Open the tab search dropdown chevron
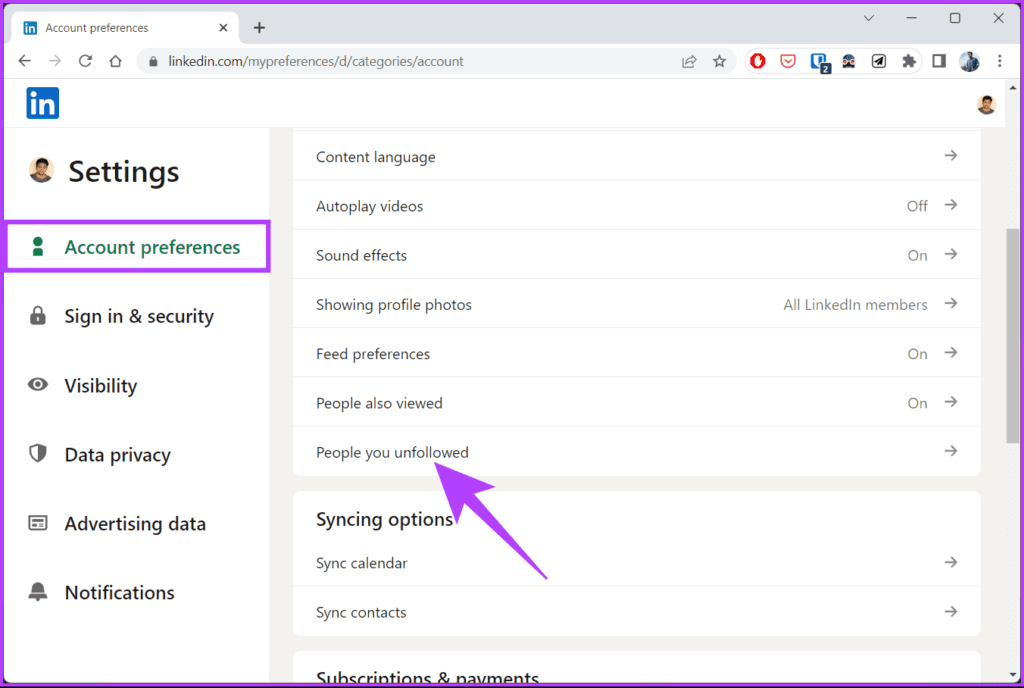The width and height of the screenshot is (1024, 688). point(869,18)
